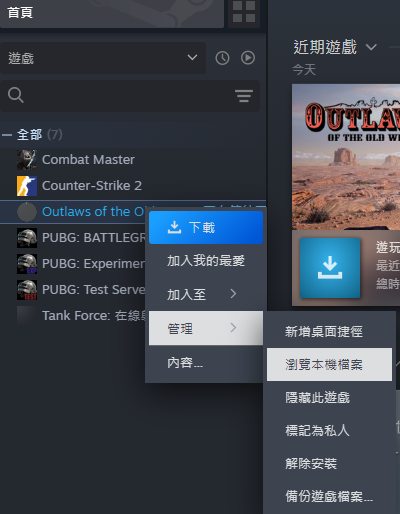Collapse the 全部 games category
Viewport: 400px width, 514px height.
click(7, 135)
